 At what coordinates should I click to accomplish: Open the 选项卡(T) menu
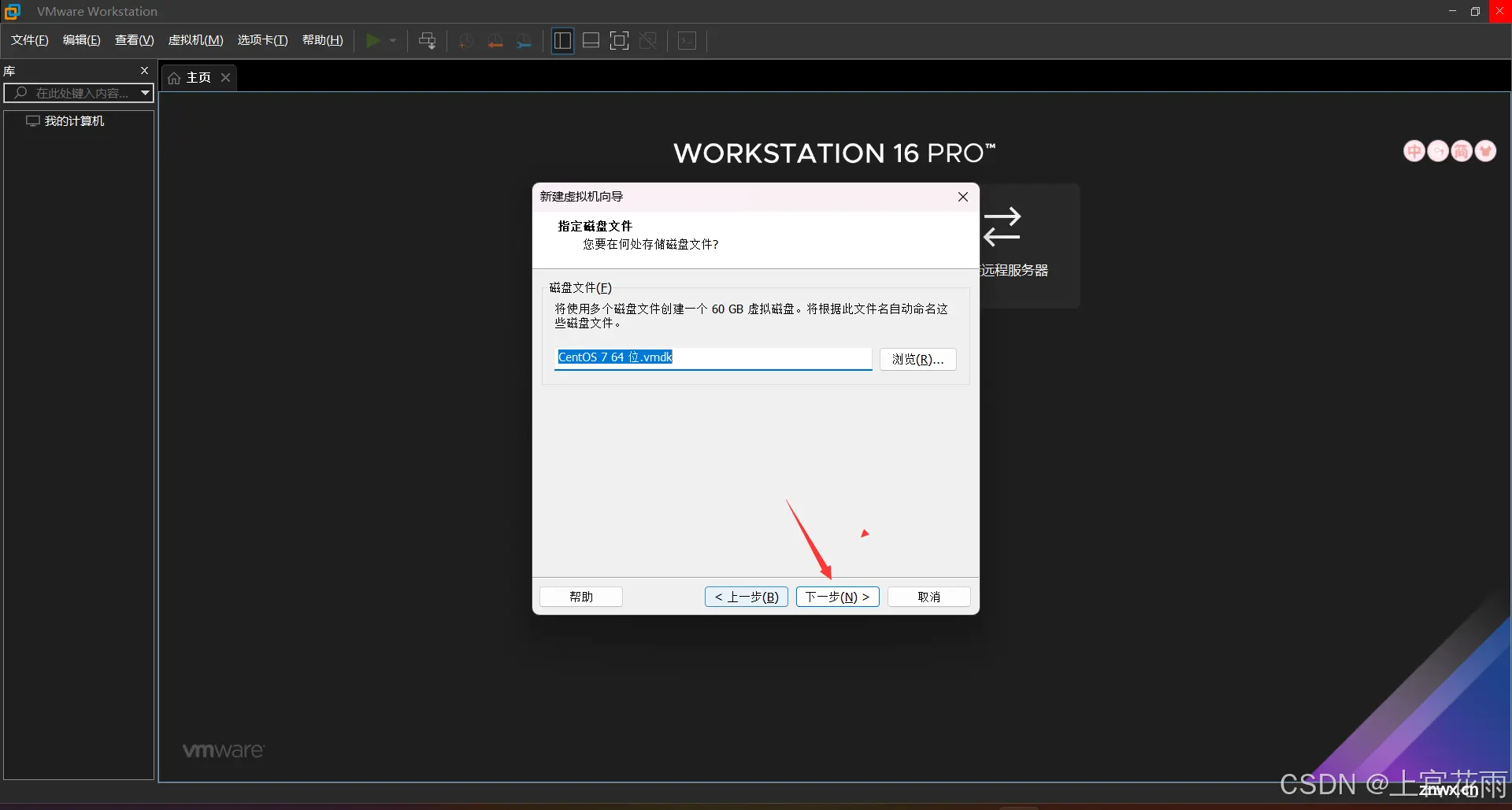pos(263,40)
